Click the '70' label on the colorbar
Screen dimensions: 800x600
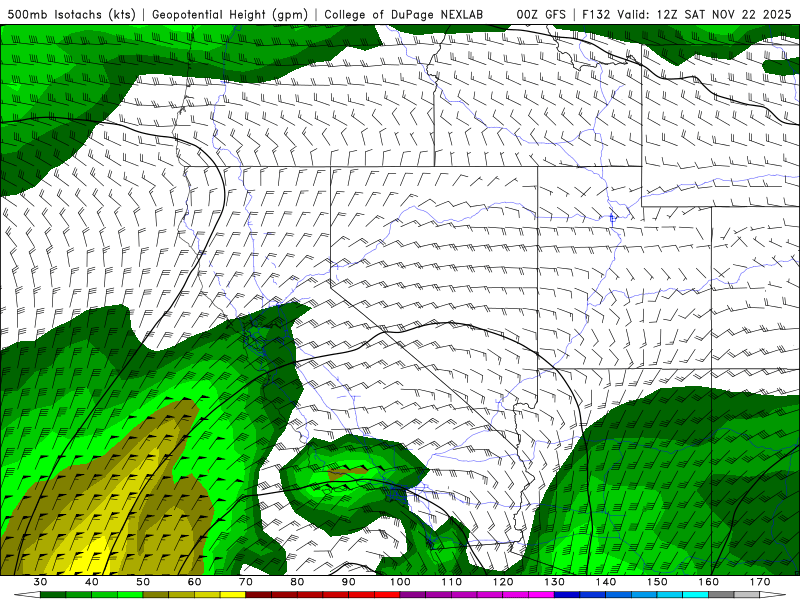[246, 582]
